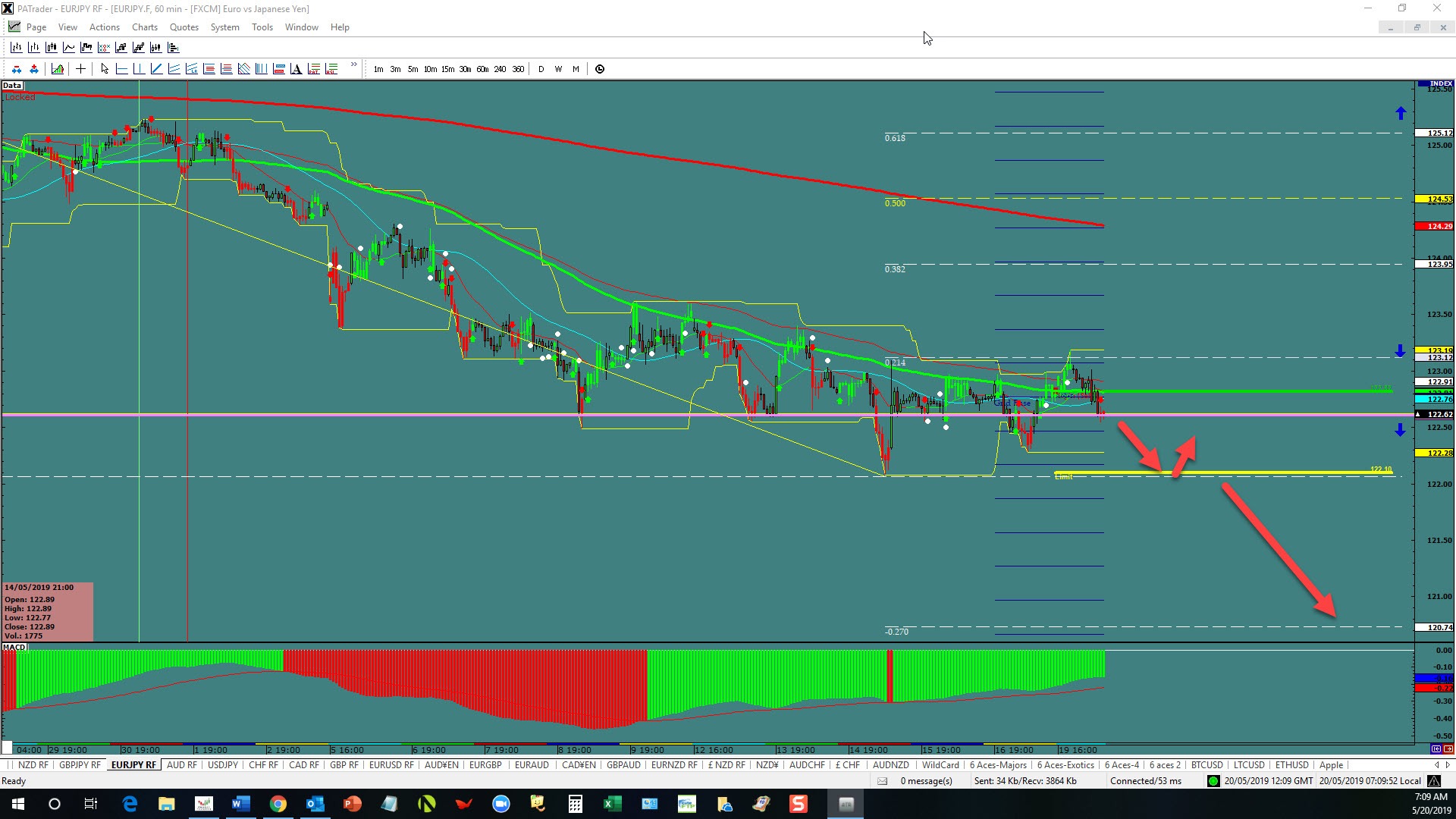The height and width of the screenshot is (819, 1456).
Task: Restore the inner chart window
Action: point(1417,27)
